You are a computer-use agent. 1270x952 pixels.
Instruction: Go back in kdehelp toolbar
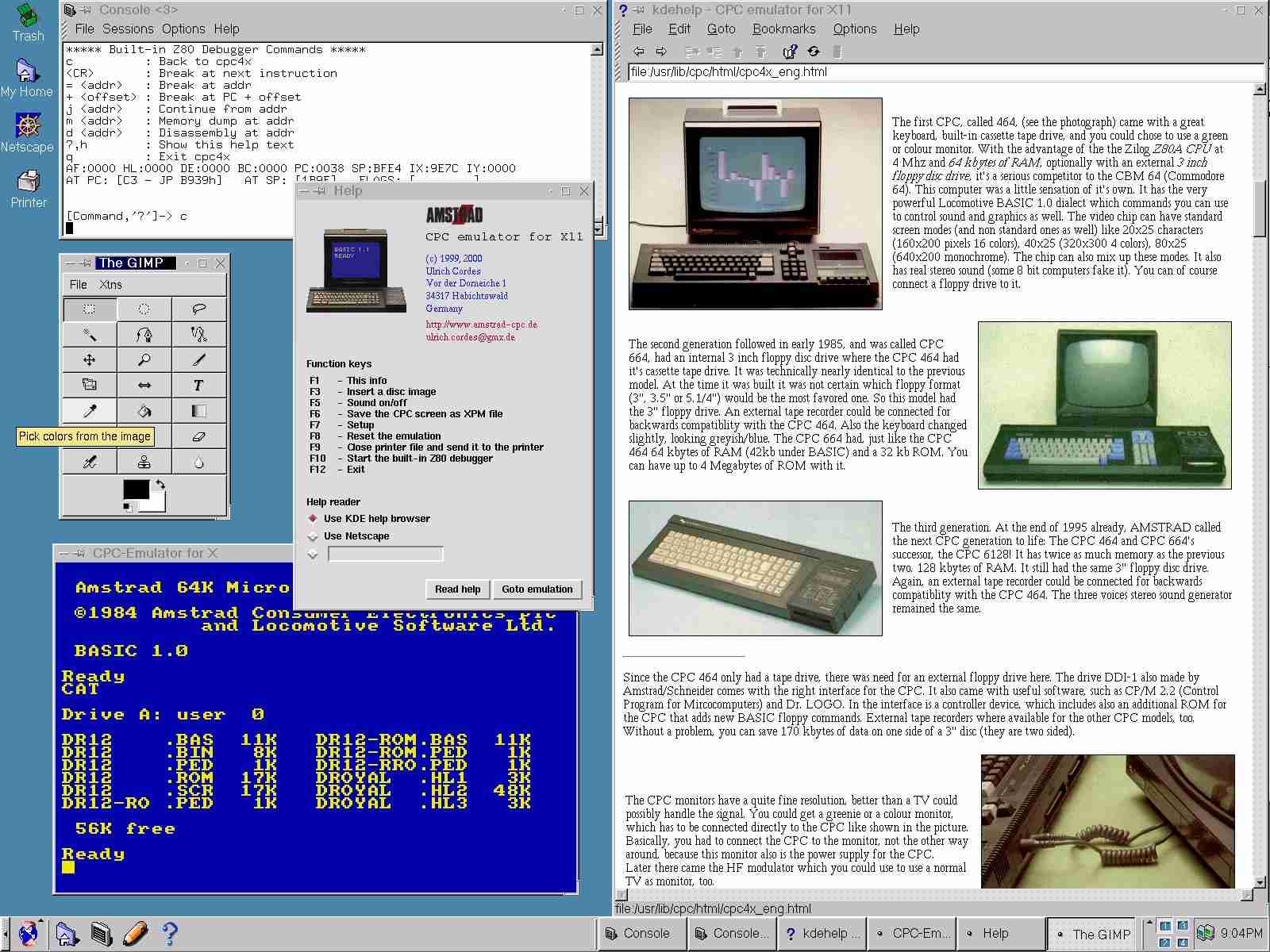pos(638,52)
